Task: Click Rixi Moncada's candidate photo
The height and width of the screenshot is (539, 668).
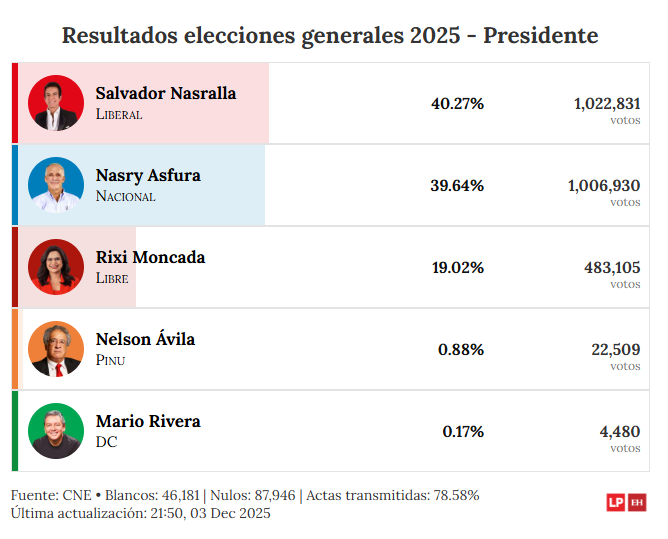Action: [x=56, y=267]
